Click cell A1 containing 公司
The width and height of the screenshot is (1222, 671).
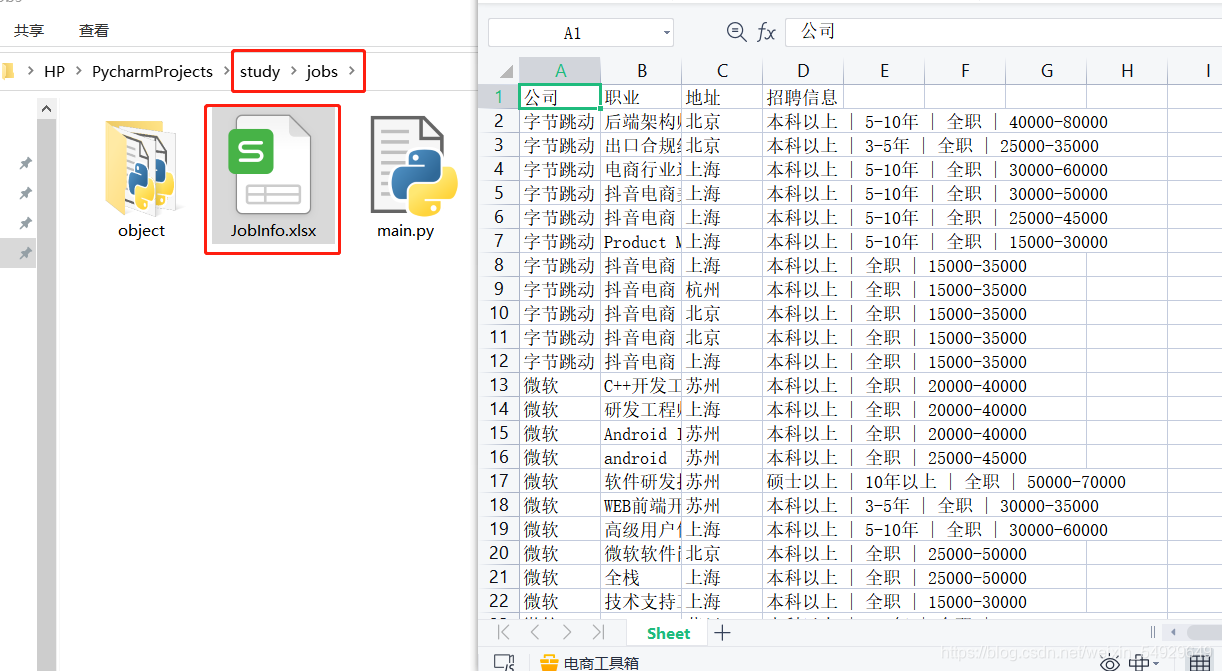coord(560,97)
